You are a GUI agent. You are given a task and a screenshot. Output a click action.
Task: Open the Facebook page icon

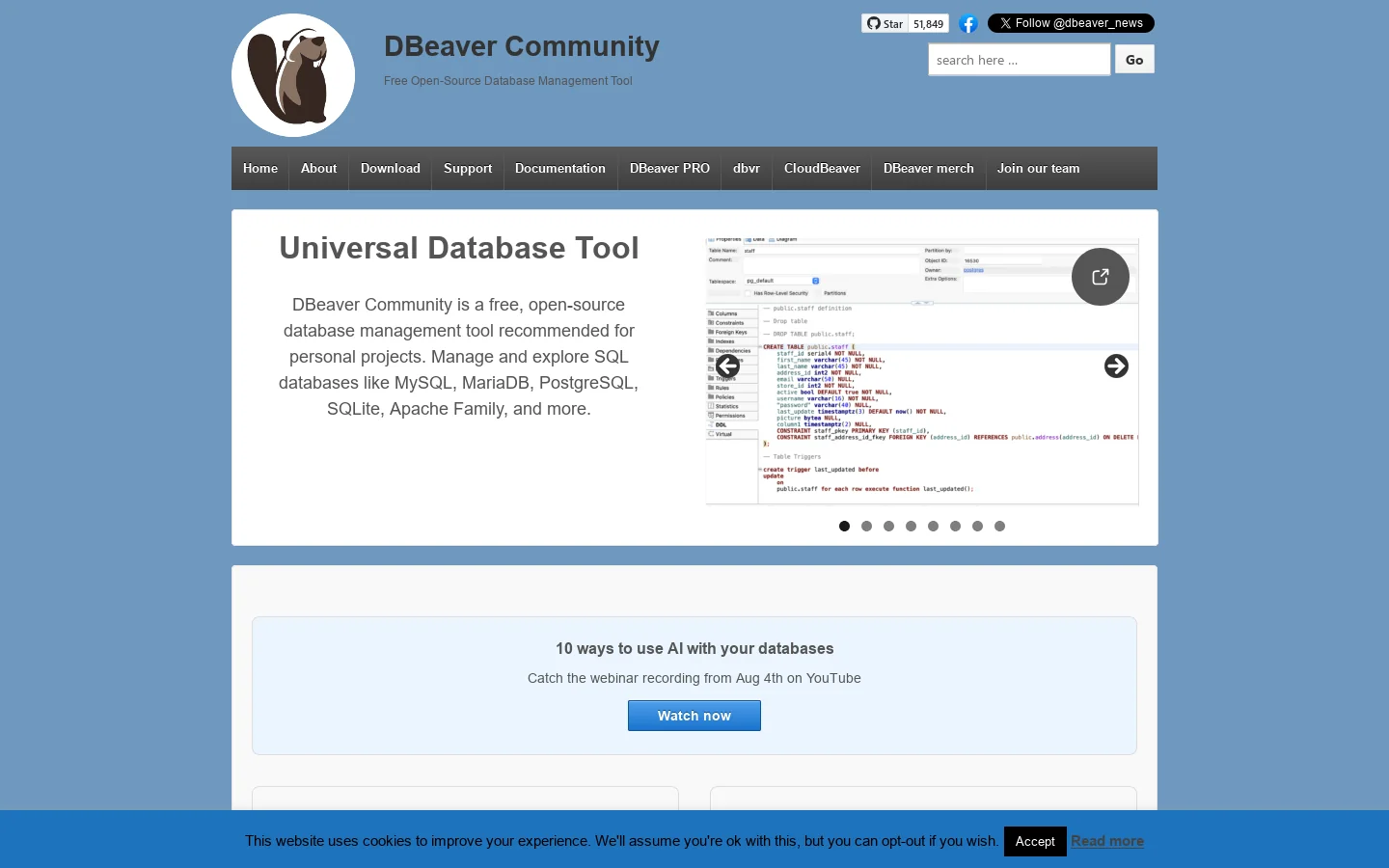pyautogui.click(x=968, y=24)
